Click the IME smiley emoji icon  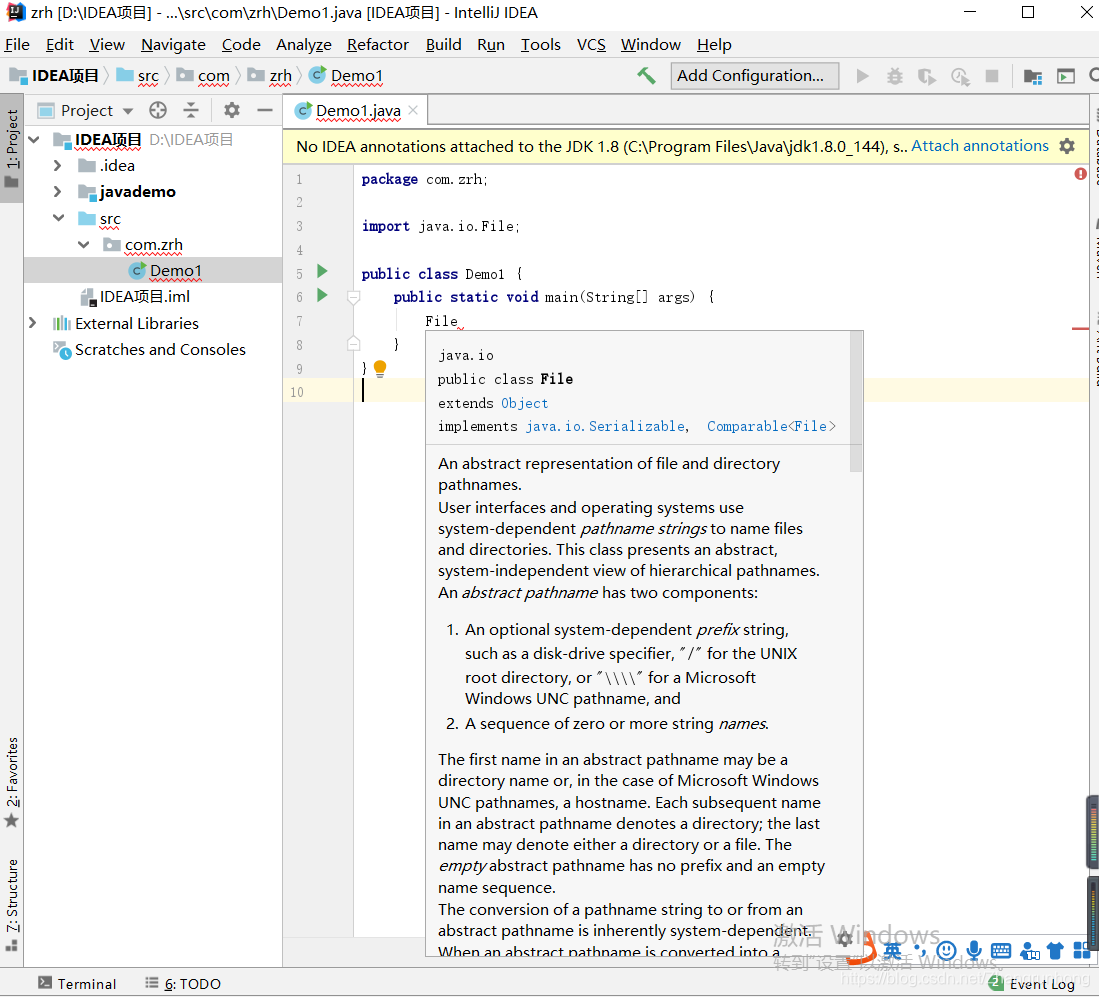tap(946, 951)
